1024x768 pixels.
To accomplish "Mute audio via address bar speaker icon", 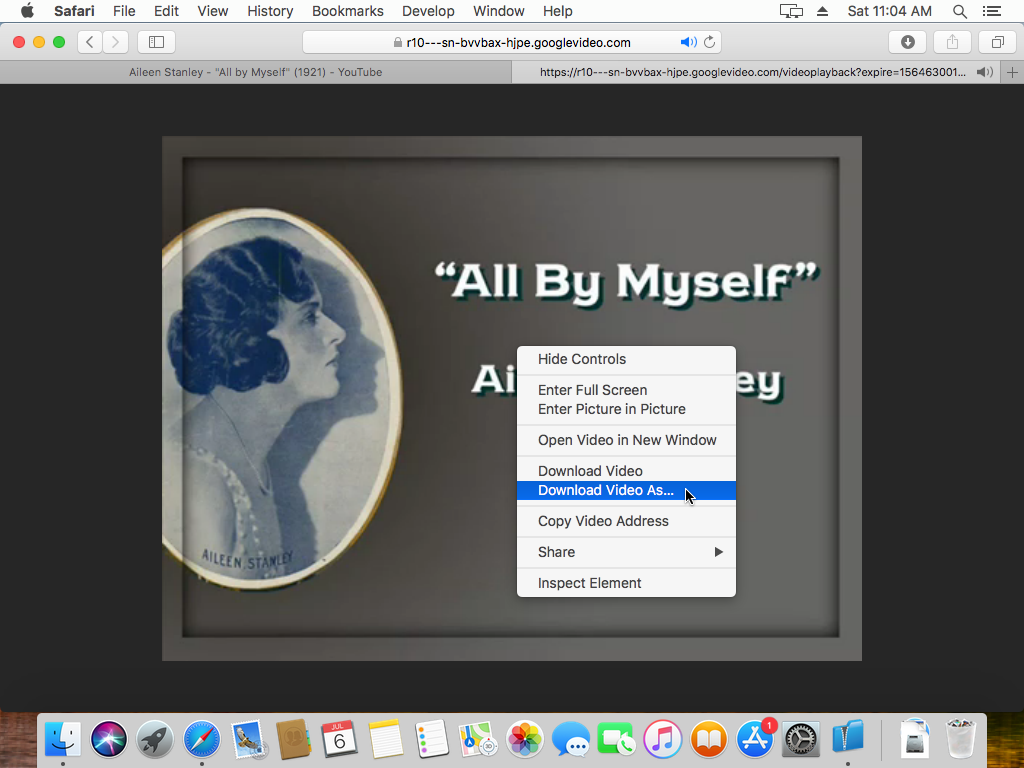I will [x=688, y=42].
